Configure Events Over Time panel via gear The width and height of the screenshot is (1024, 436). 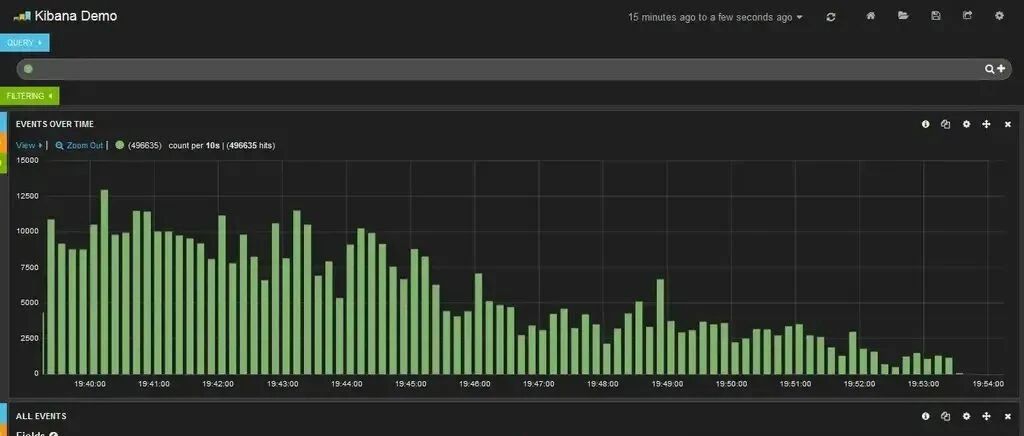tap(967, 124)
